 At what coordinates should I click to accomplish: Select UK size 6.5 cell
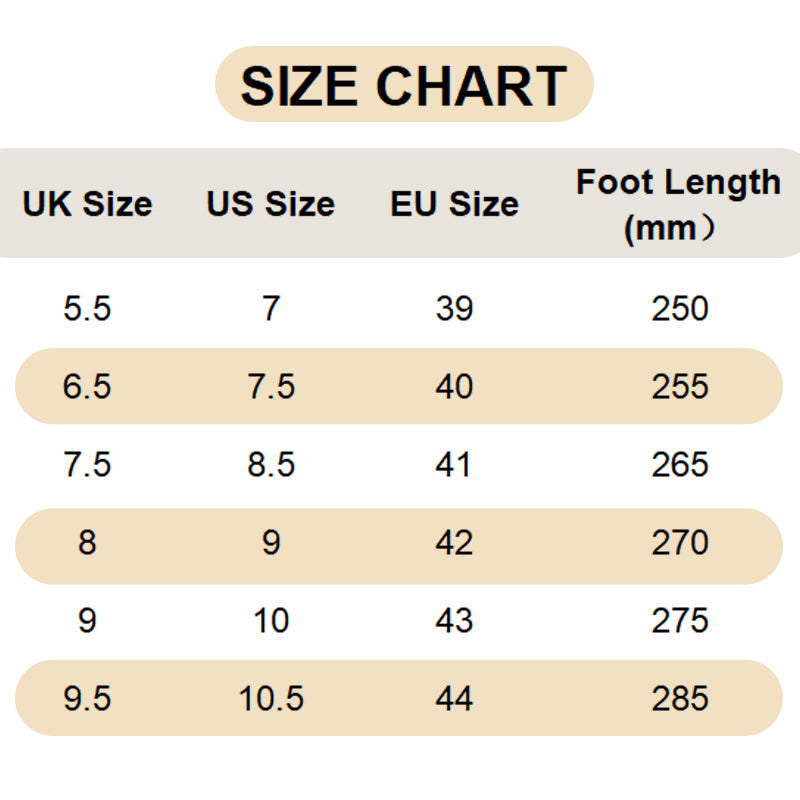[87, 387]
